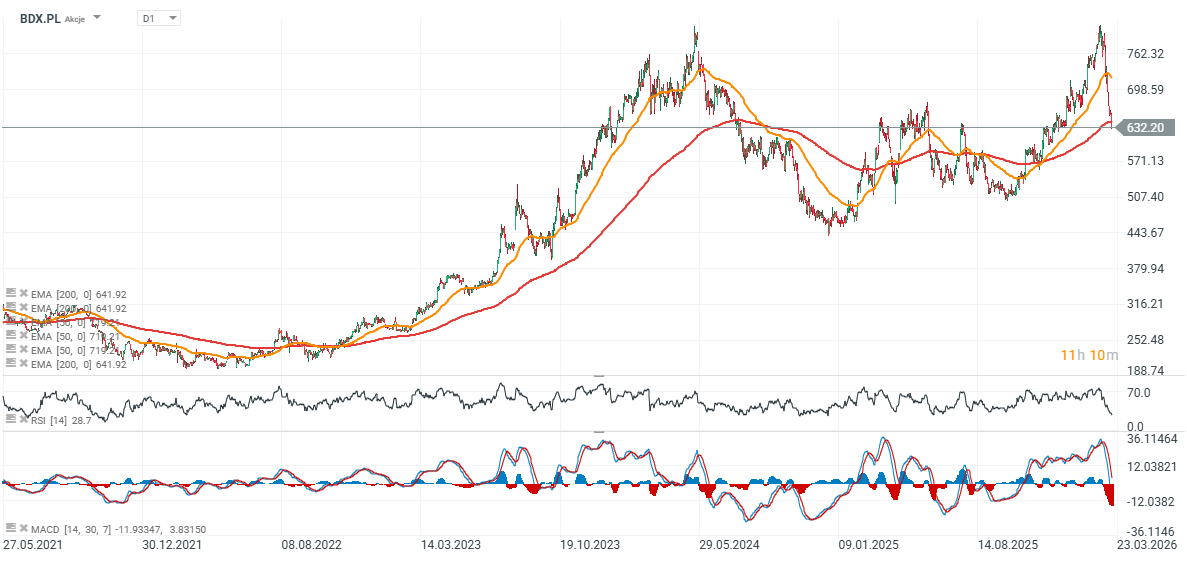Screen dimensions: 1187x562
Task: Remove the MACD indicator from chart
Action: [x=23, y=527]
